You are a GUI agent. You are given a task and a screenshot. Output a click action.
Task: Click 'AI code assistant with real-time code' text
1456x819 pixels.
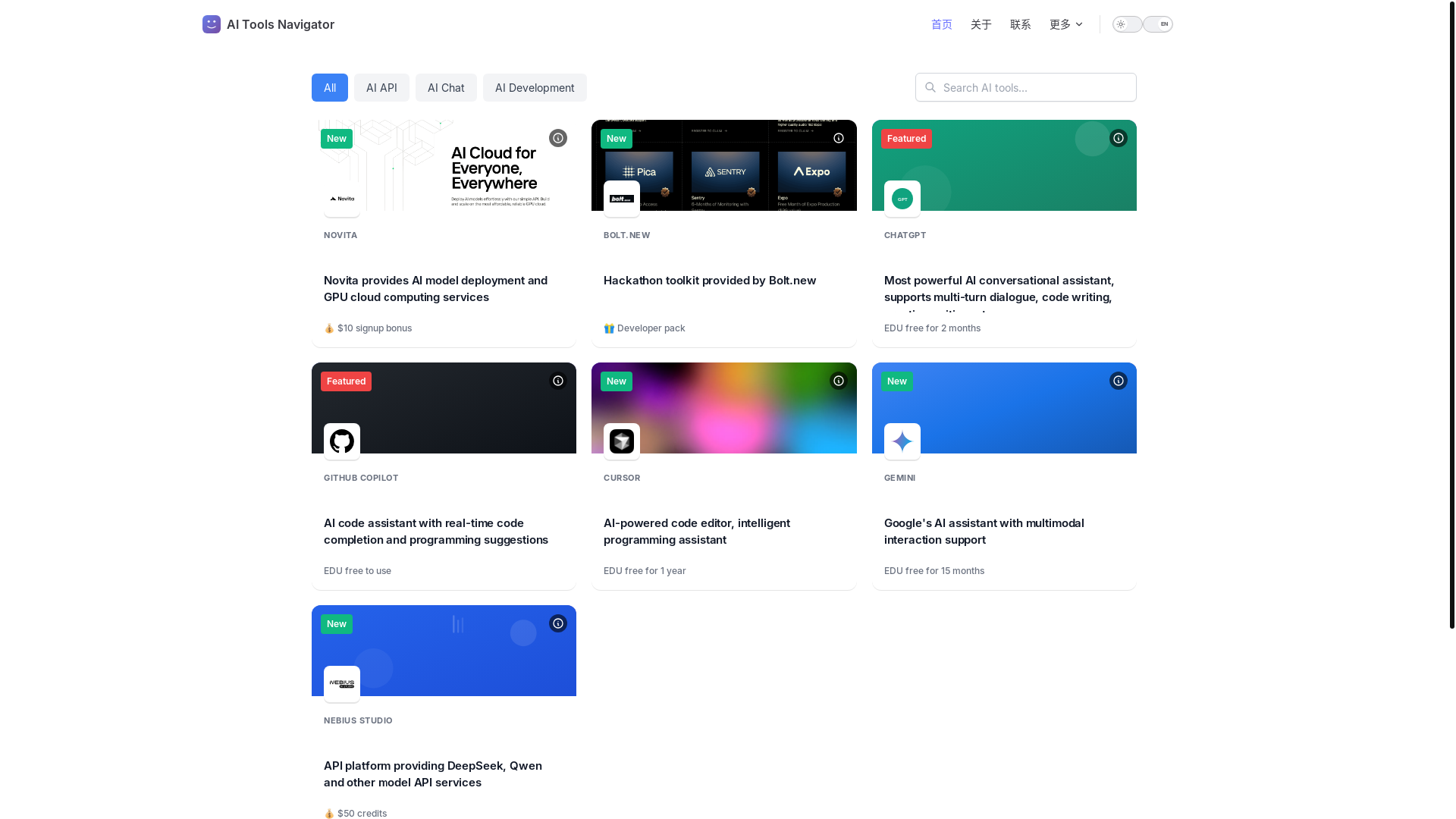pos(436,532)
